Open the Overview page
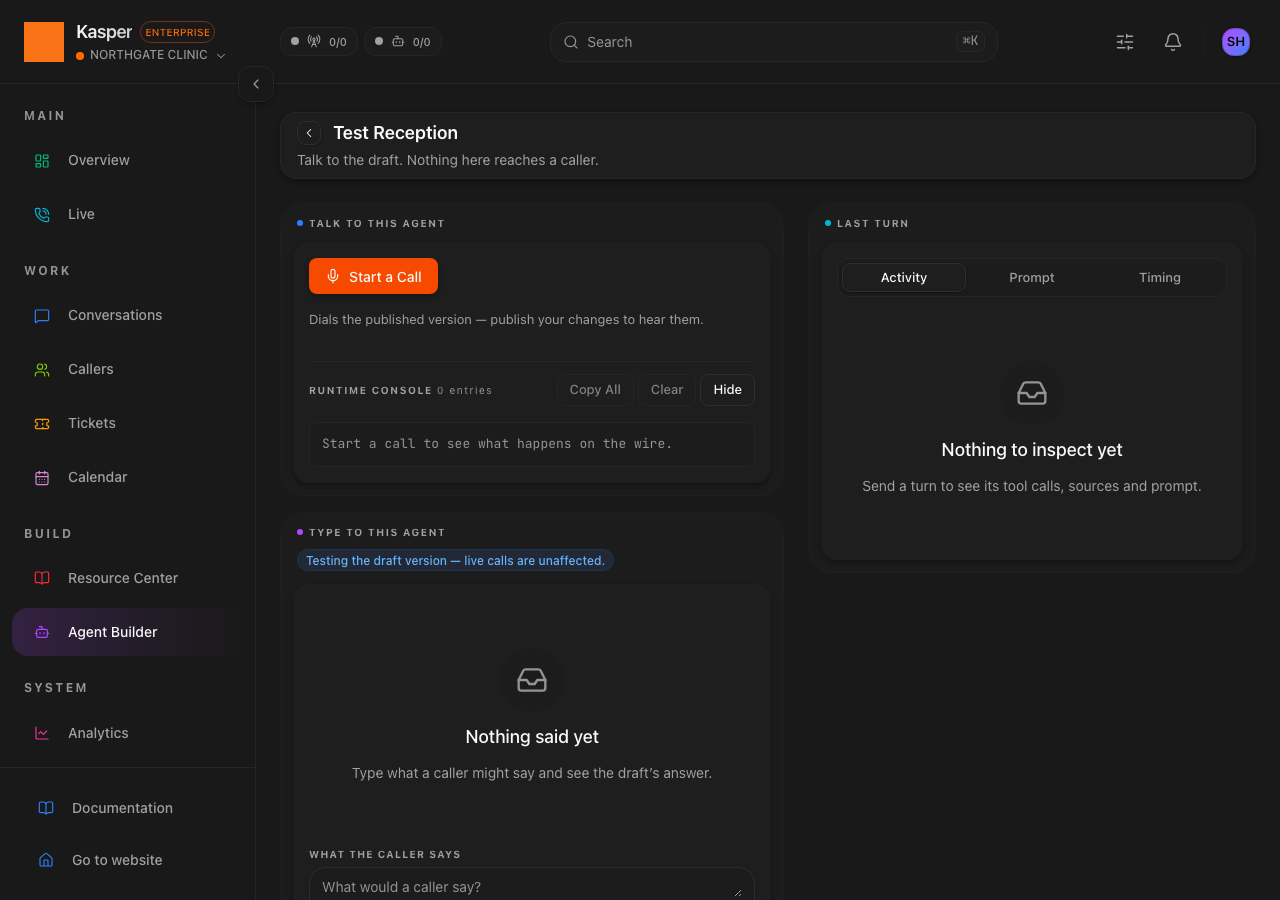The width and height of the screenshot is (1280, 900). click(126, 160)
